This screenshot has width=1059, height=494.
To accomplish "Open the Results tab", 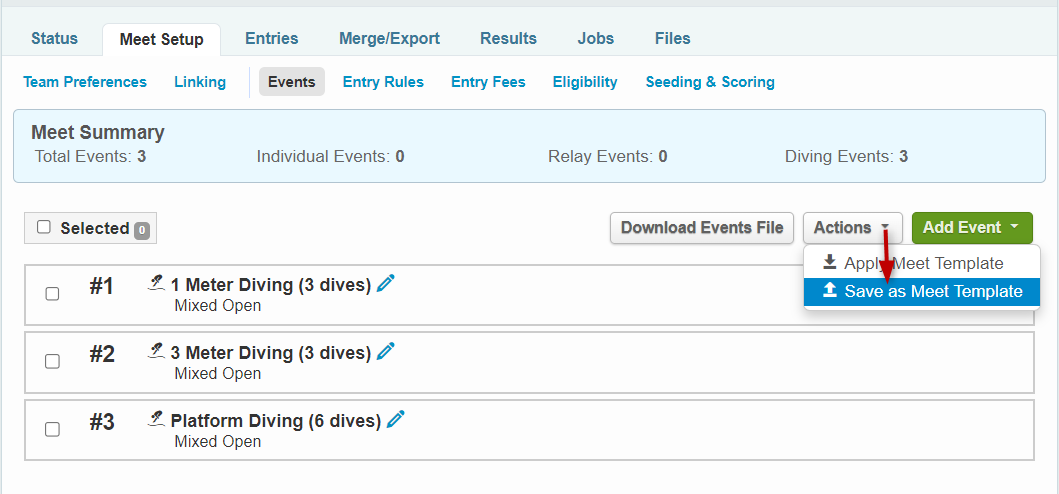I will click(508, 39).
